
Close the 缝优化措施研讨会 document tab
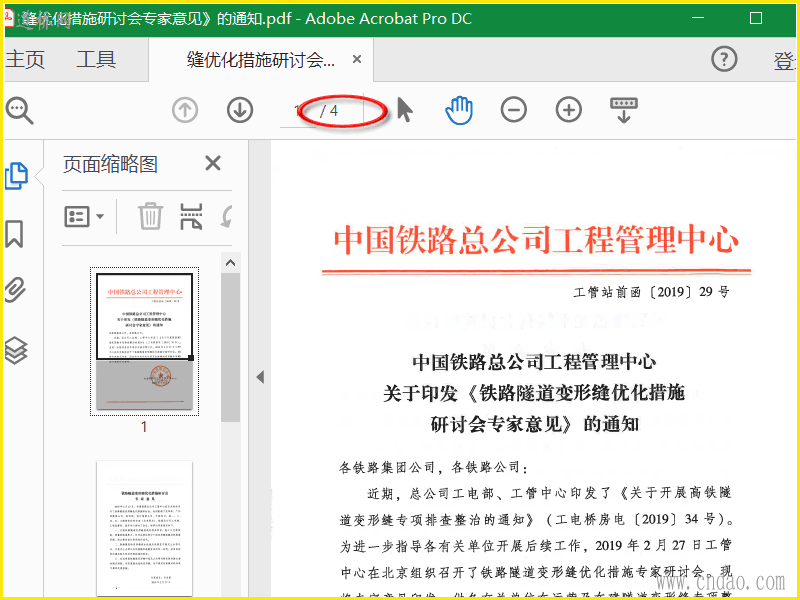(x=357, y=60)
